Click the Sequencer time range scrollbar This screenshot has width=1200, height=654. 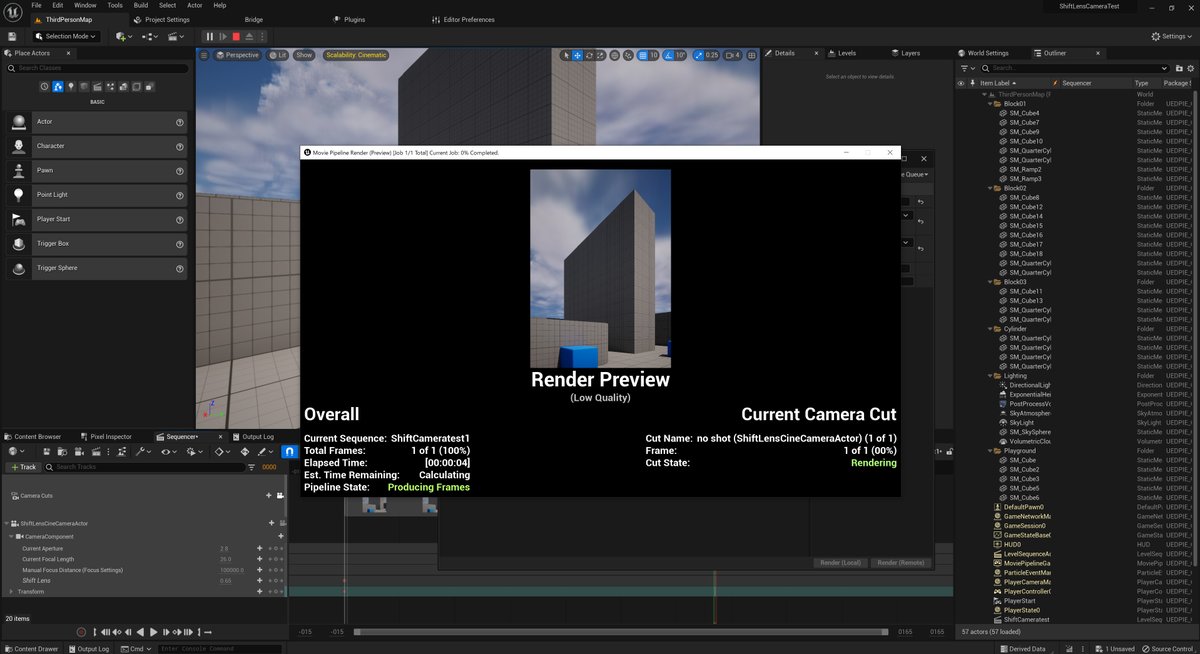(x=620, y=632)
